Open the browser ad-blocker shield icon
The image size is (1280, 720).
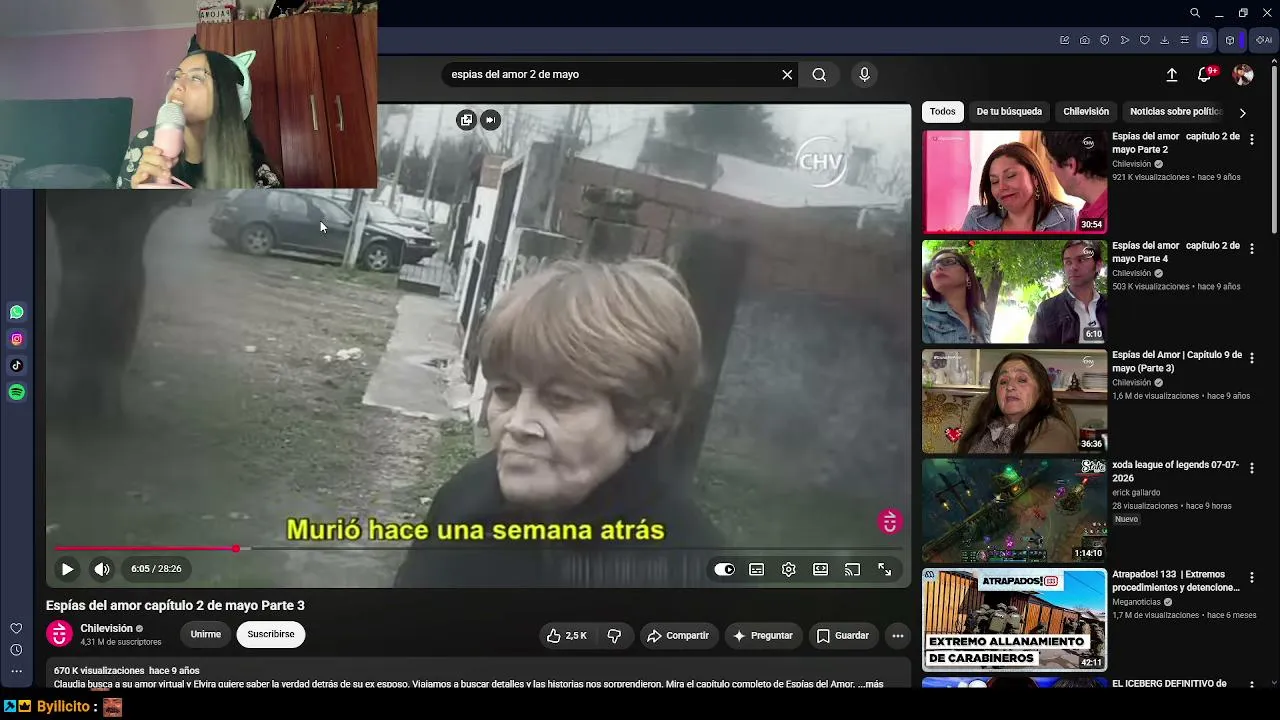coord(1105,40)
